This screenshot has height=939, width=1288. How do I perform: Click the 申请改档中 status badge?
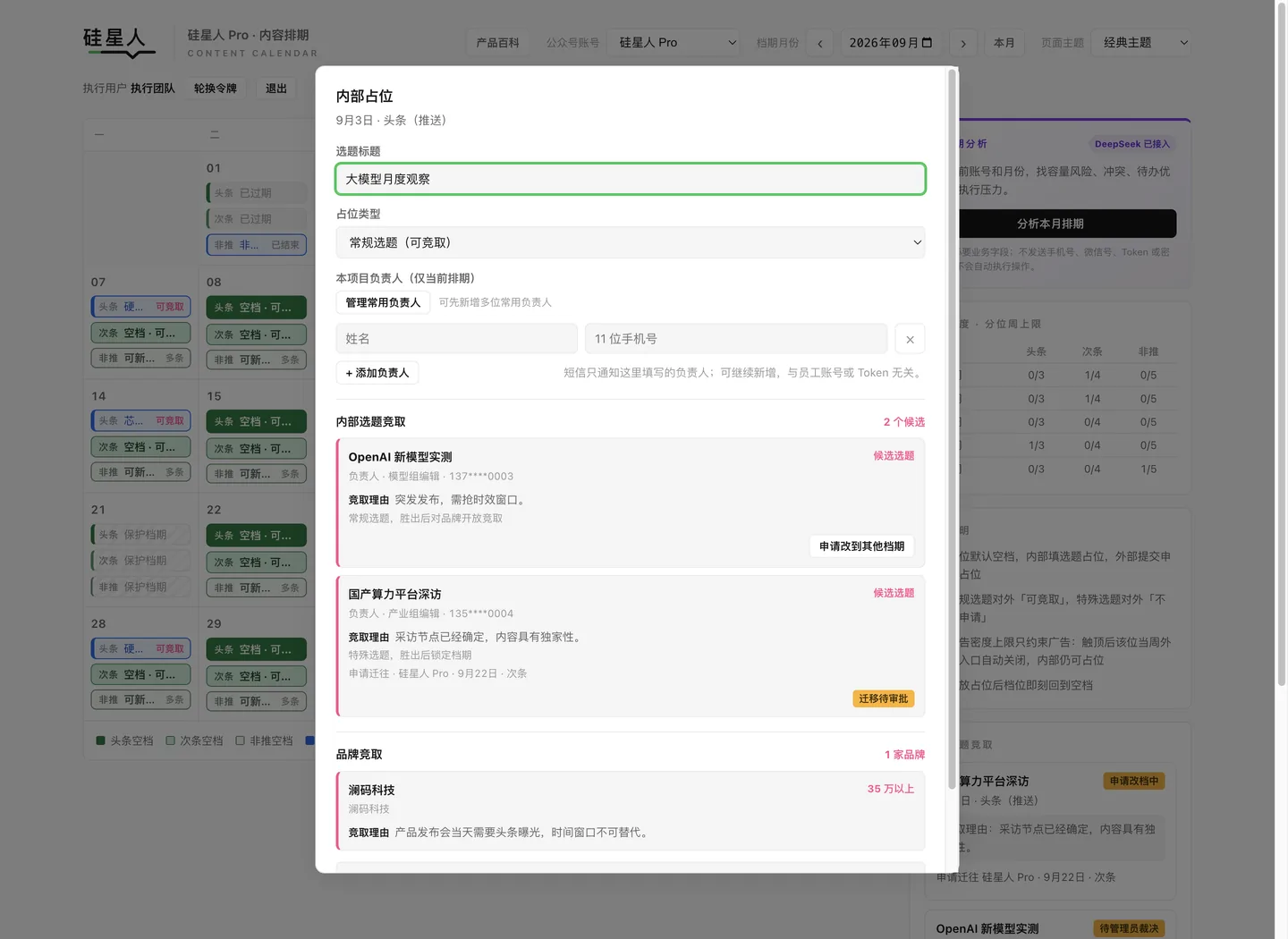point(1133,781)
